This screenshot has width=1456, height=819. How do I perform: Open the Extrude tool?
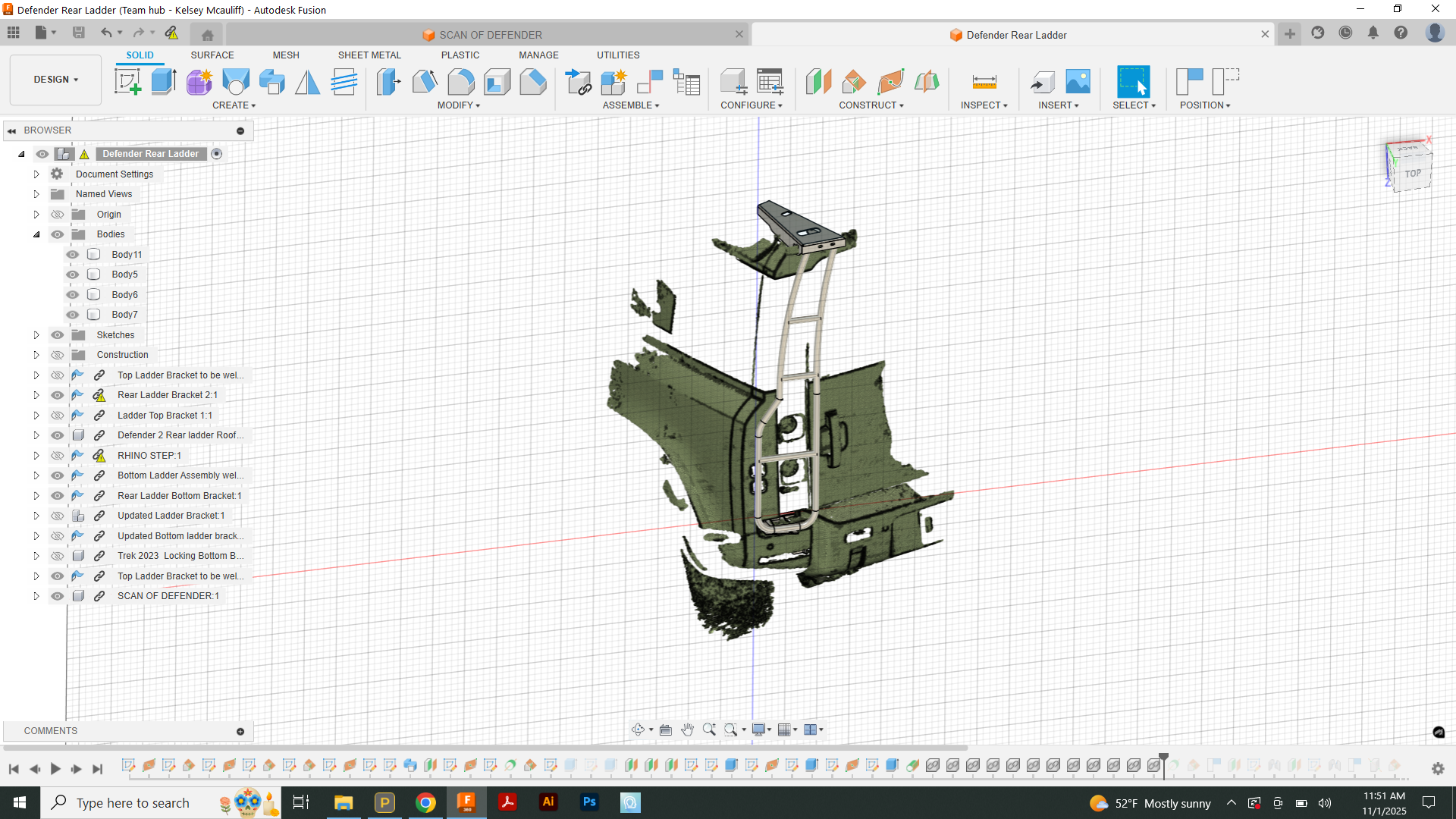point(163,81)
